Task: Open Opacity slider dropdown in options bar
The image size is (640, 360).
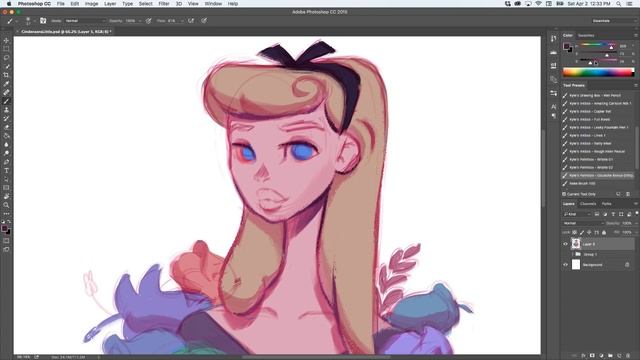Action: pos(140,20)
